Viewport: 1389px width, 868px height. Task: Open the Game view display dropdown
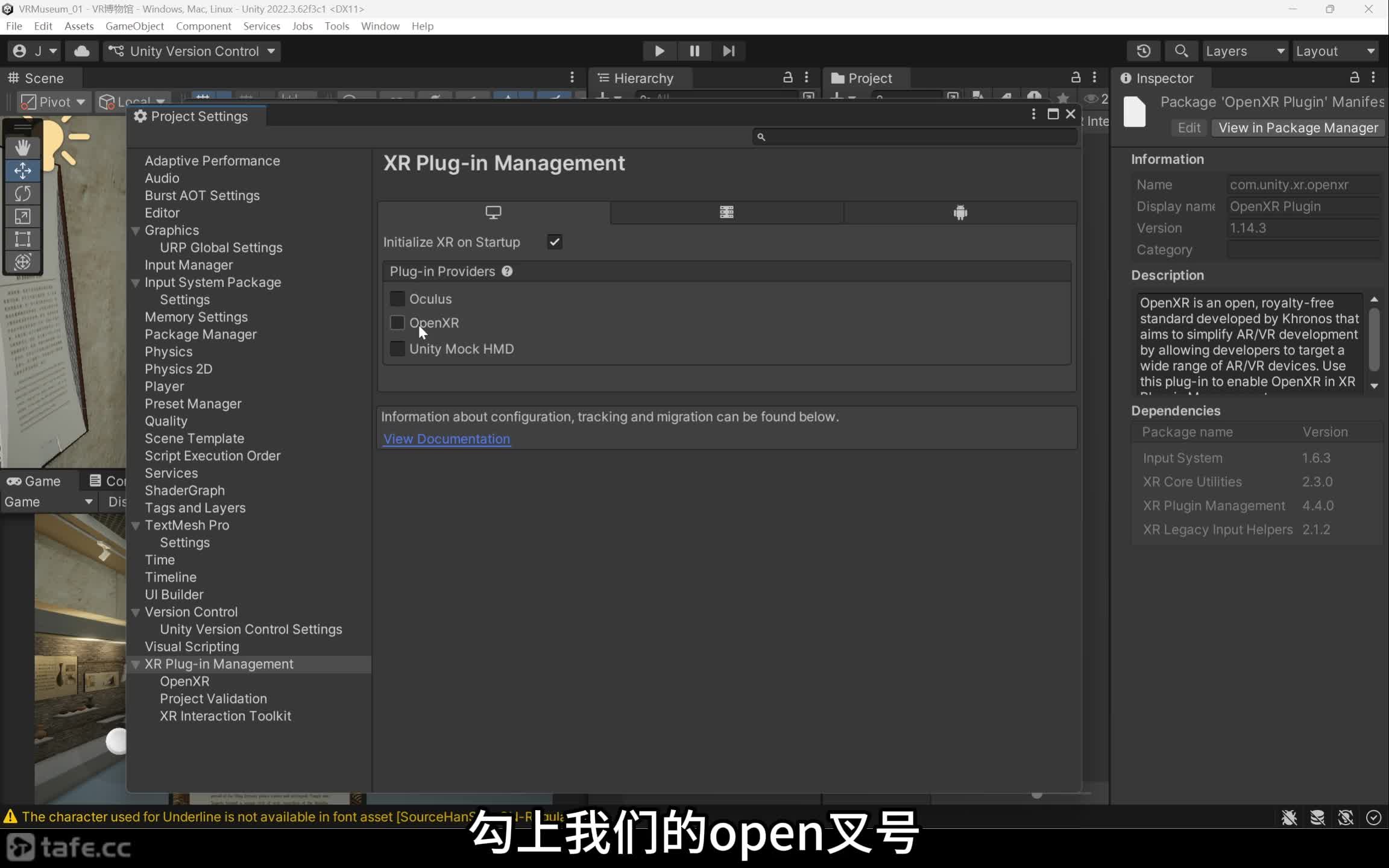coord(49,502)
